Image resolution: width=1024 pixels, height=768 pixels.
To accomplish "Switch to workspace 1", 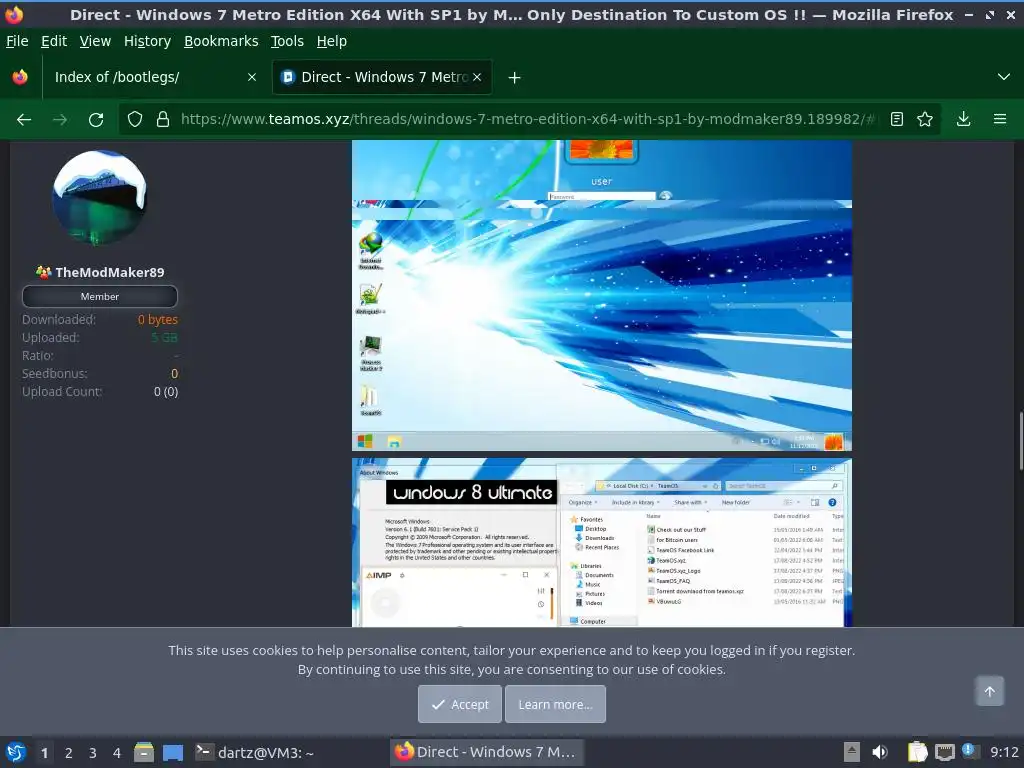I will [x=44, y=752].
